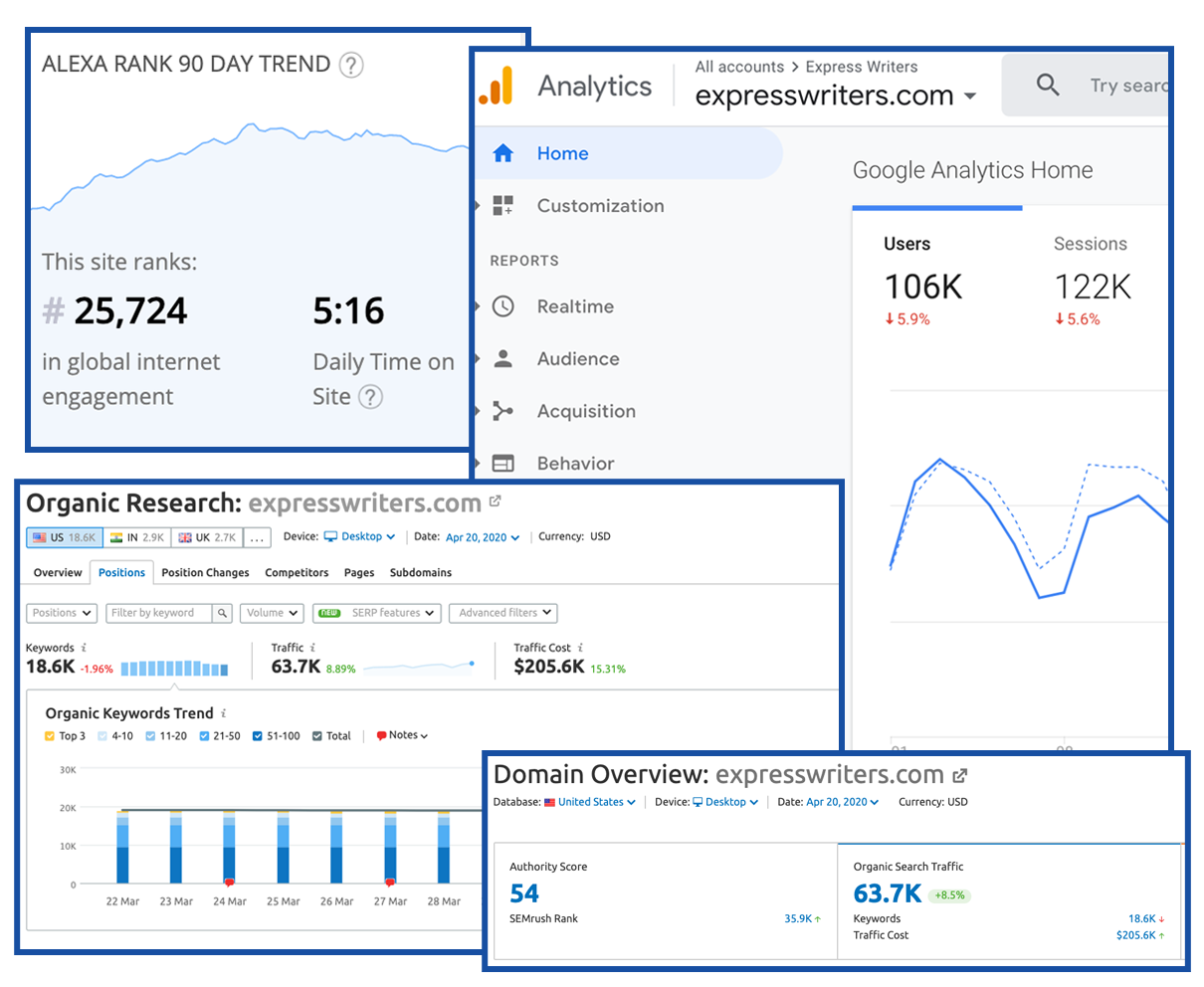1204x987 pixels.
Task: Open the SERP features dropdown
Action: [376, 613]
